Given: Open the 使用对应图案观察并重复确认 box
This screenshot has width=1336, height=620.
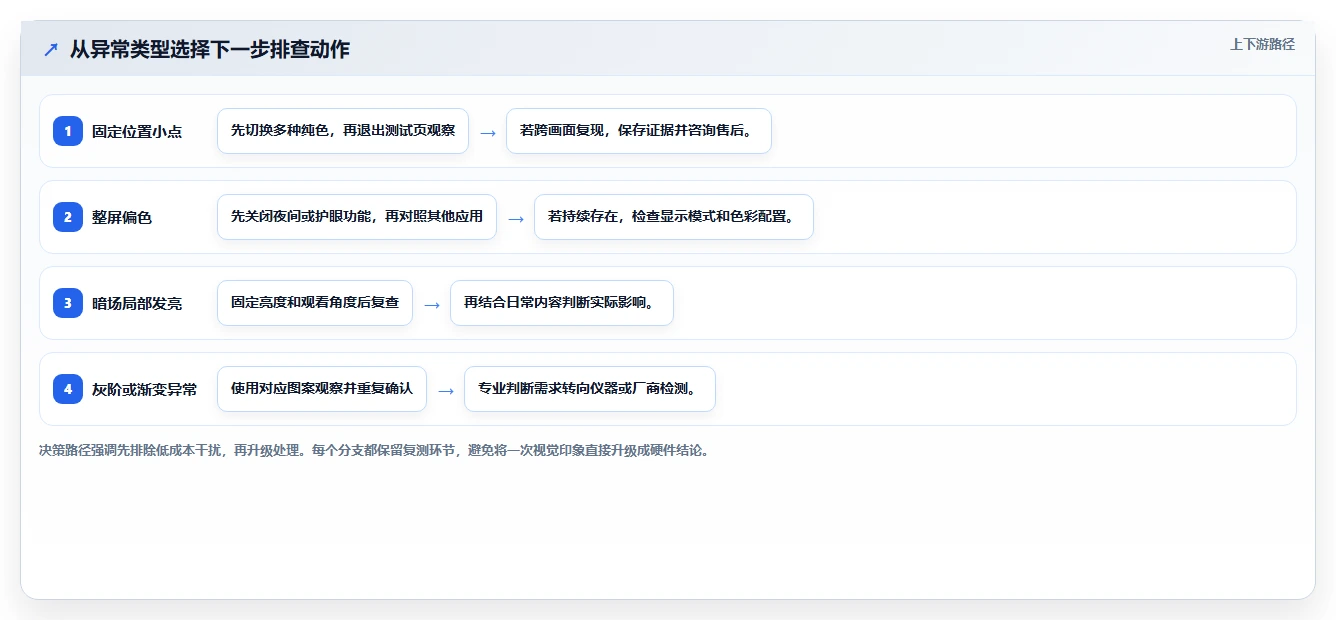Looking at the screenshot, I should (322, 389).
